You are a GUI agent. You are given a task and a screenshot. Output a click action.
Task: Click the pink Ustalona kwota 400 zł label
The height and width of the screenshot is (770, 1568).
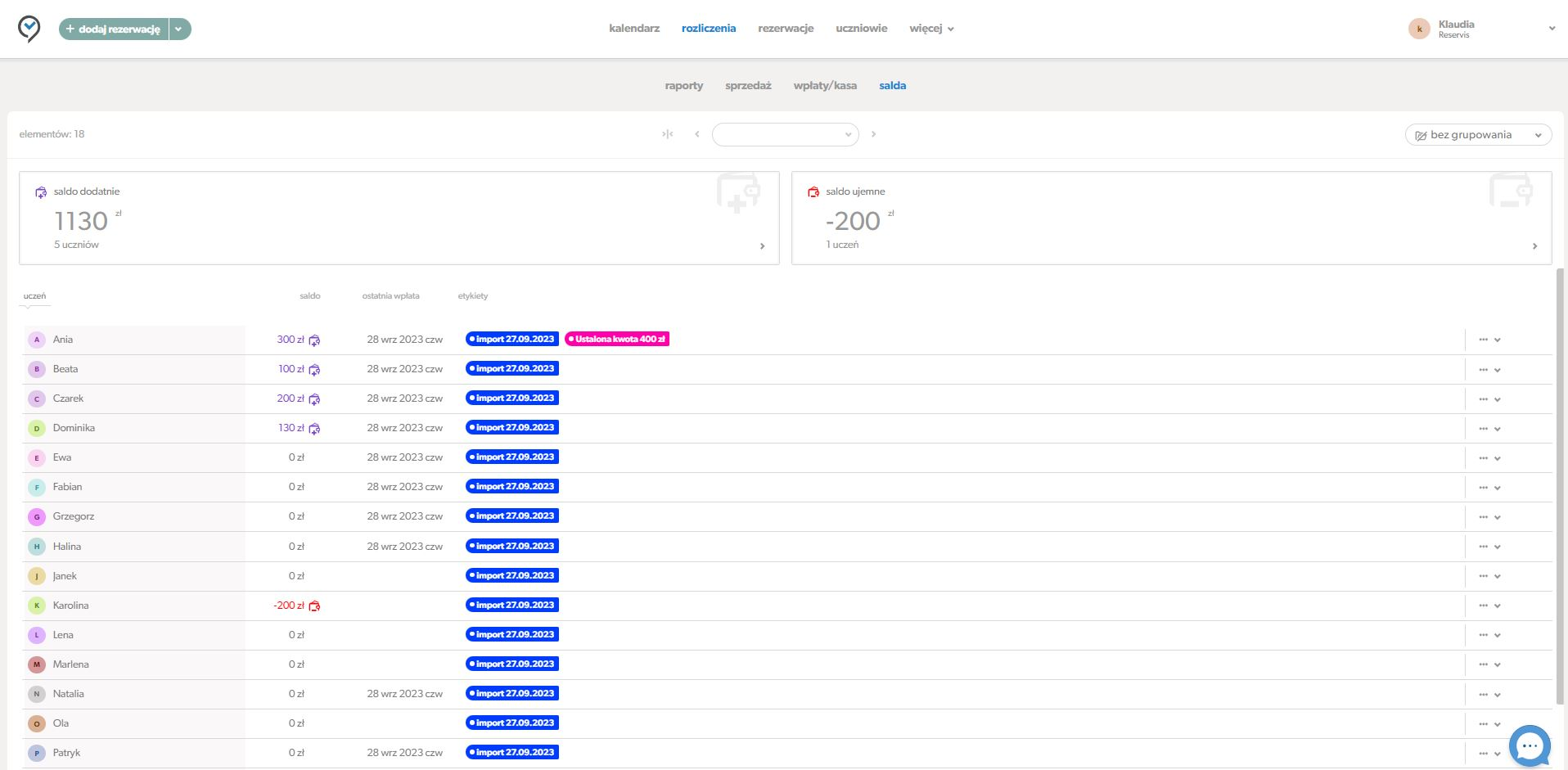pos(617,339)
